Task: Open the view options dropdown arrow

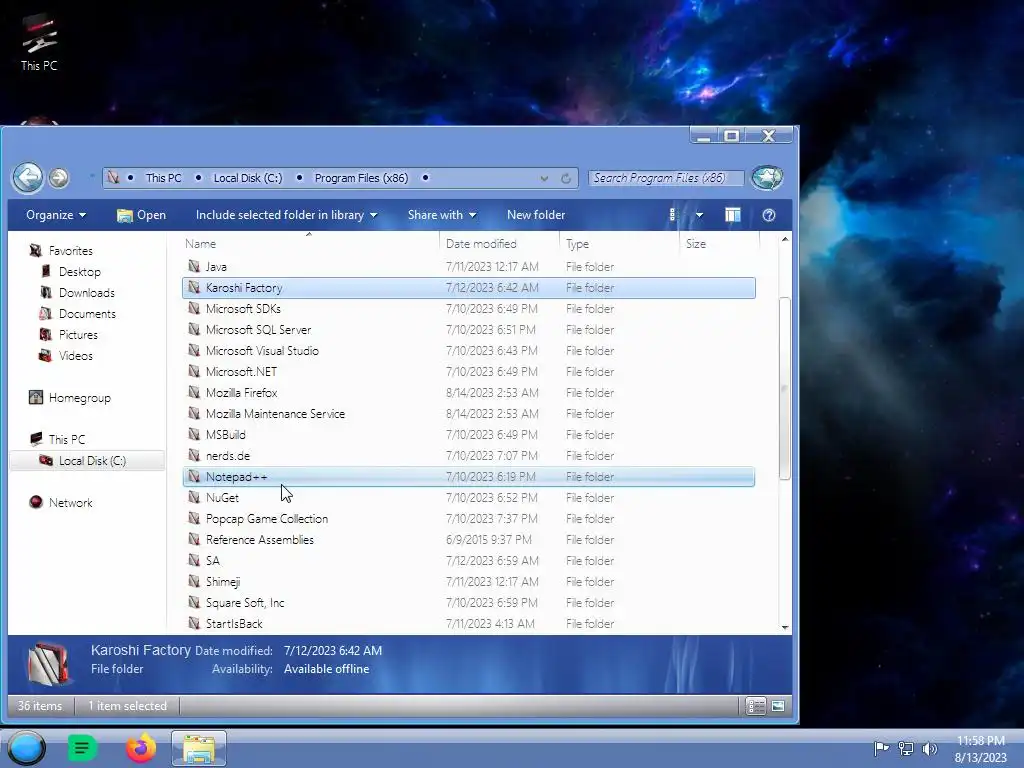Action: [699, 215]
